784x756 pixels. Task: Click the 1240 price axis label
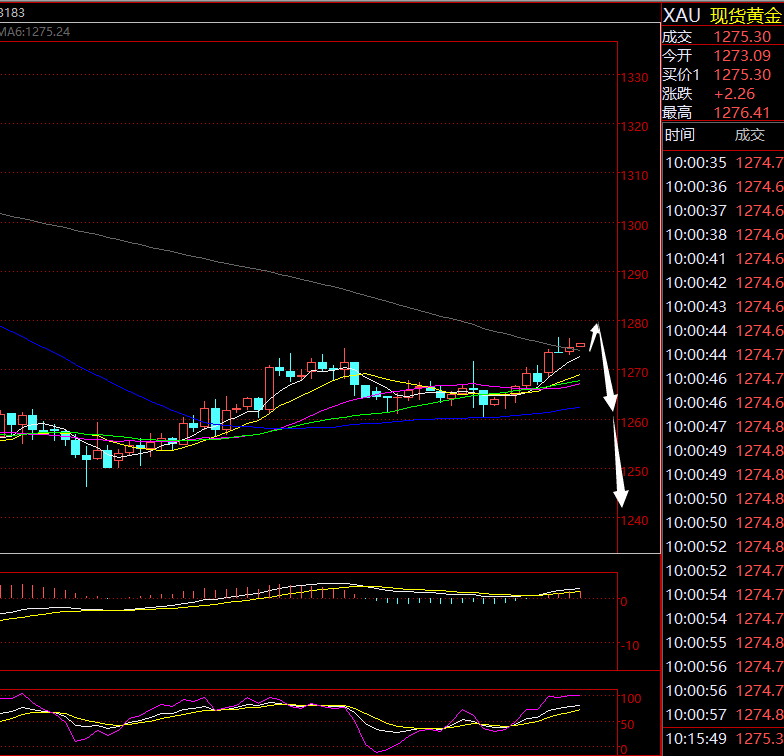point(634,520)
